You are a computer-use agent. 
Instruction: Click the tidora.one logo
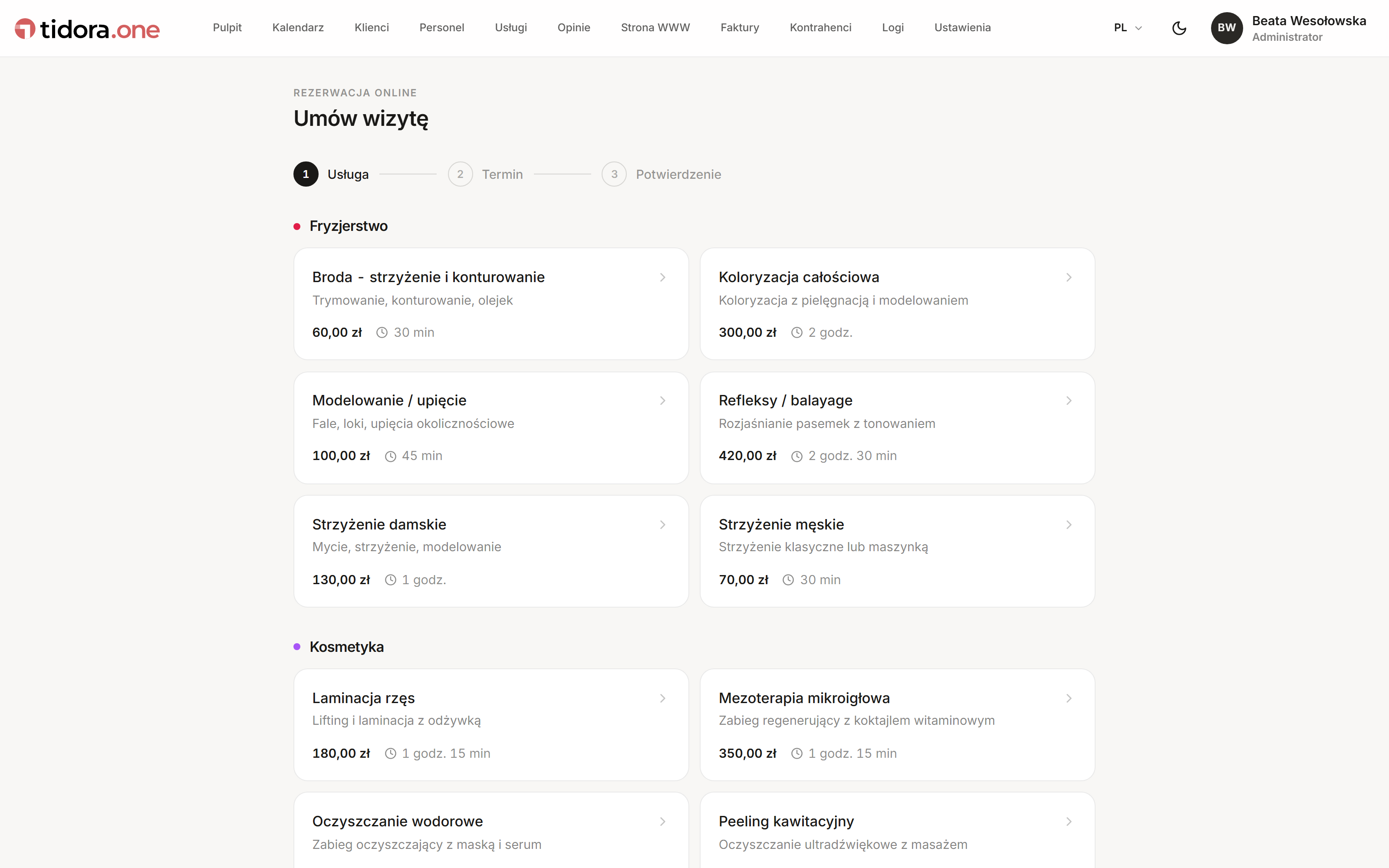[x=87, y=29]
